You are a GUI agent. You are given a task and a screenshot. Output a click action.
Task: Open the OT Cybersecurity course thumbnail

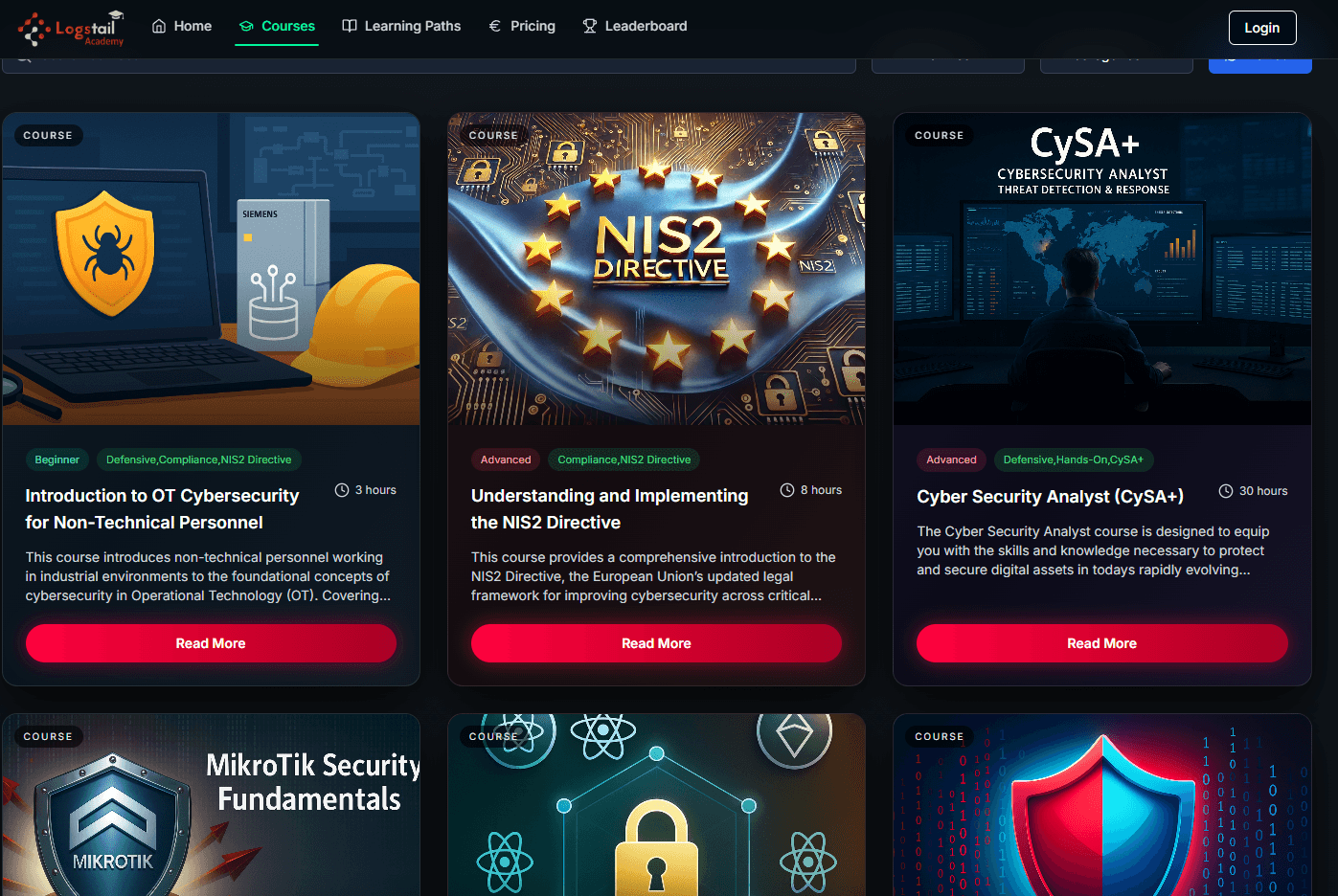click(x=211, y=269)
